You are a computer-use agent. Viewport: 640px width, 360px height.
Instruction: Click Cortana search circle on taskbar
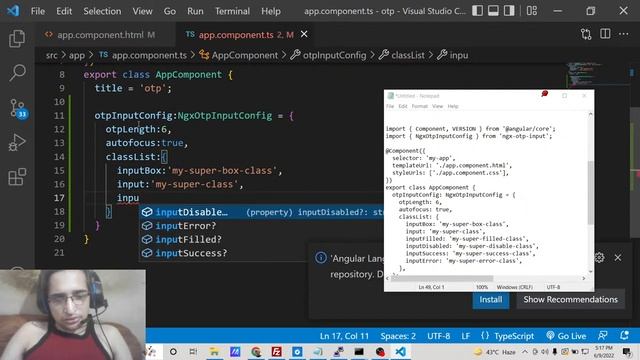point(173,351)
